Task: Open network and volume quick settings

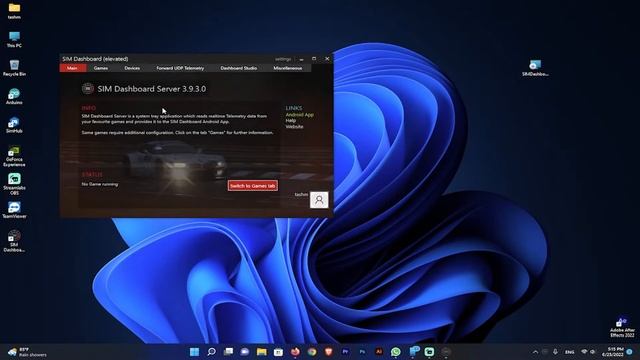Action: (588, 352)
